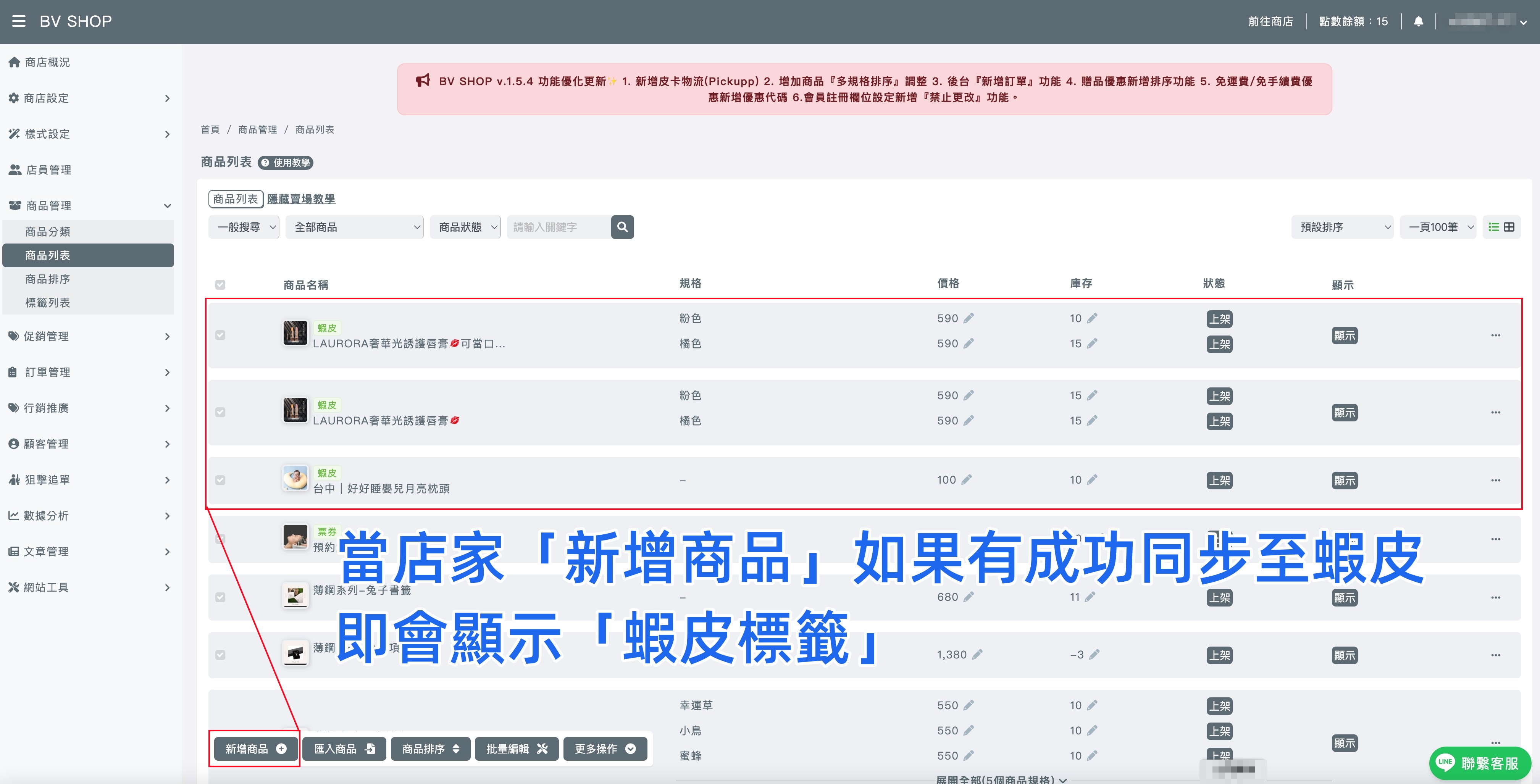The image size is (1540, 784).
Task: Click the 匯入商品 button
Action: tap(344, 749)
